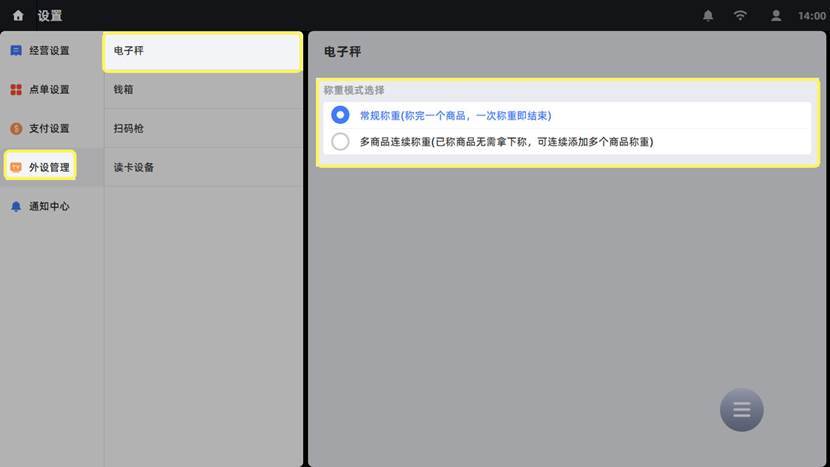Click the 通知中心 bell icon

tap(16, 206)
